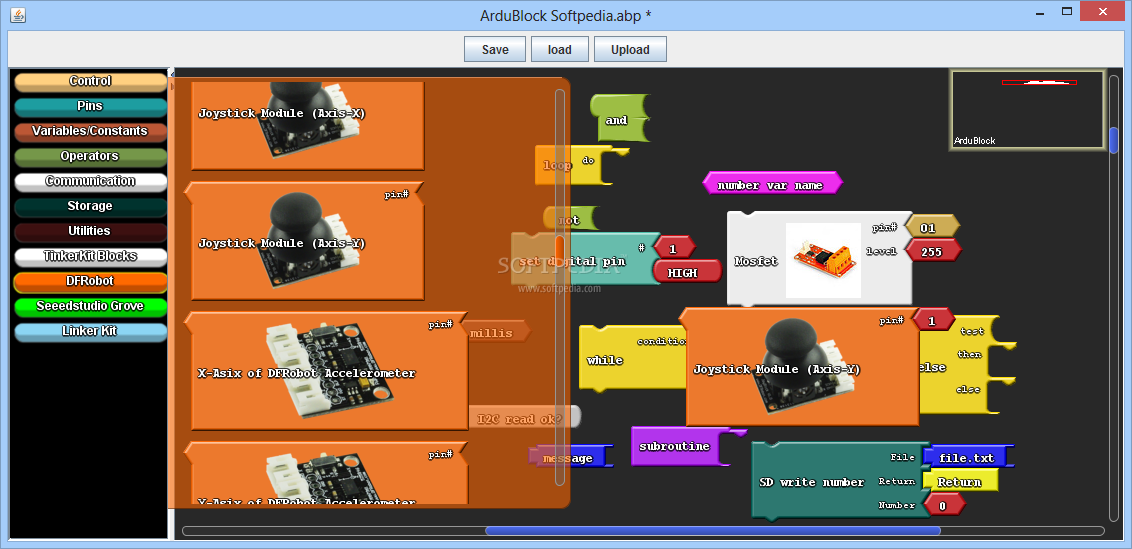Viewport: 1132px width, 549px height.
Task: Click the HIGH value block
Action: 687,272
